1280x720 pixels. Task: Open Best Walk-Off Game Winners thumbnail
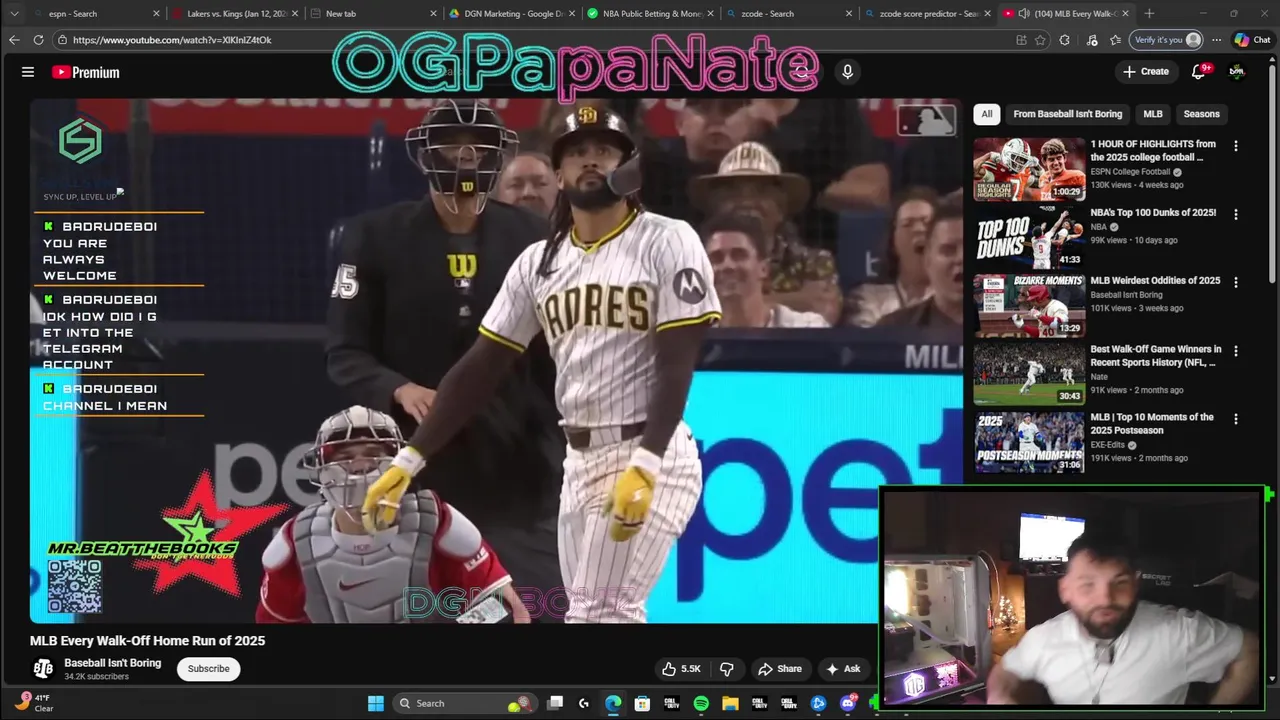point(1029,374)
